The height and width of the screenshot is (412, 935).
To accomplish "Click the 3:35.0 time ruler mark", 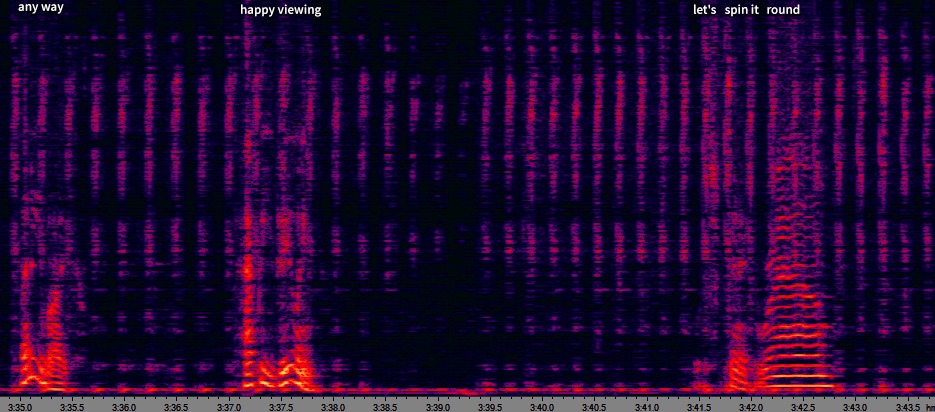I will pos(21,406).
